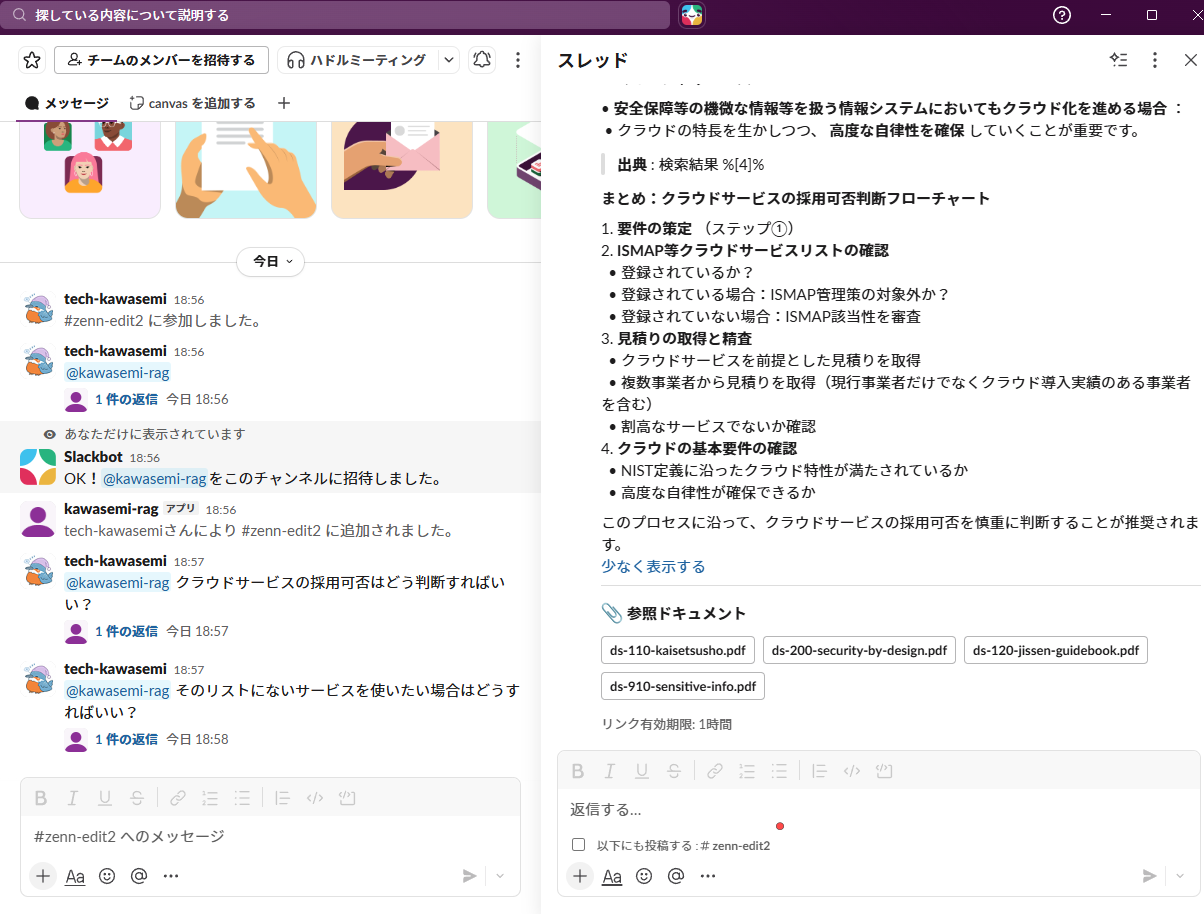Click チームのメンバーを招待する button
Viewport: 1204px width, 914px height.
[161, 60]
